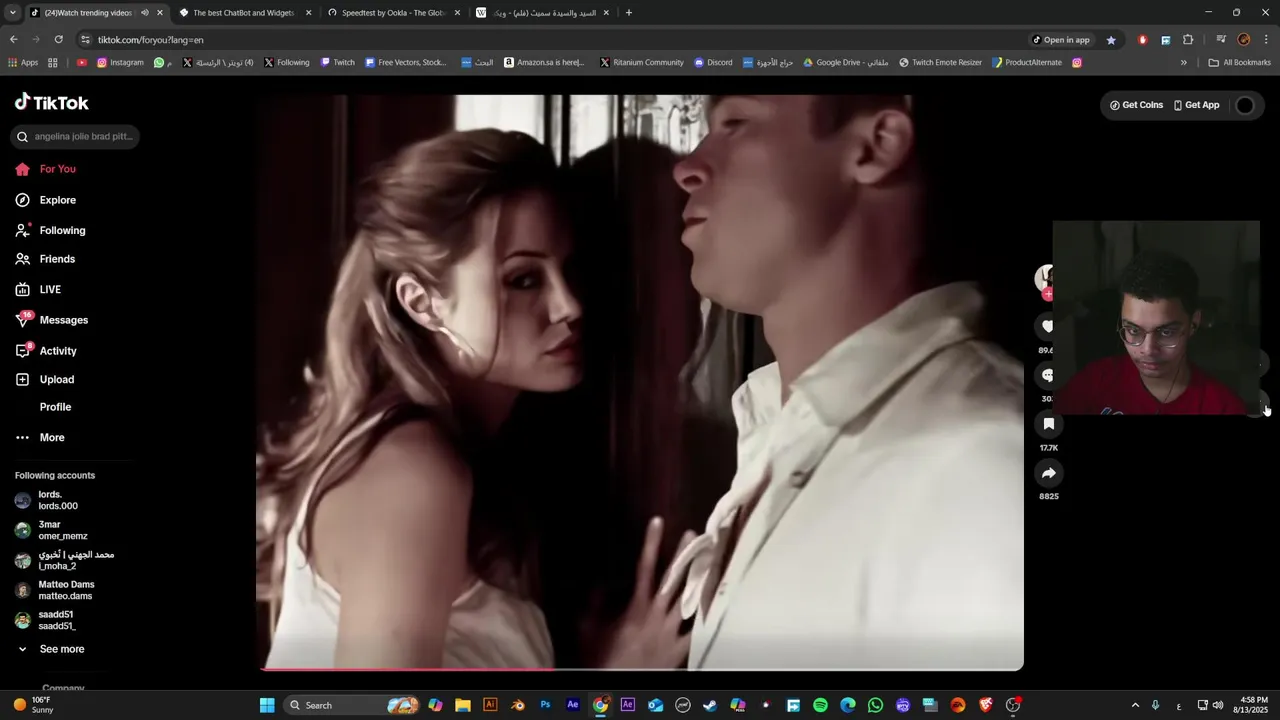
Task: Click Get App button
Action: click(x=1196, y=105)
